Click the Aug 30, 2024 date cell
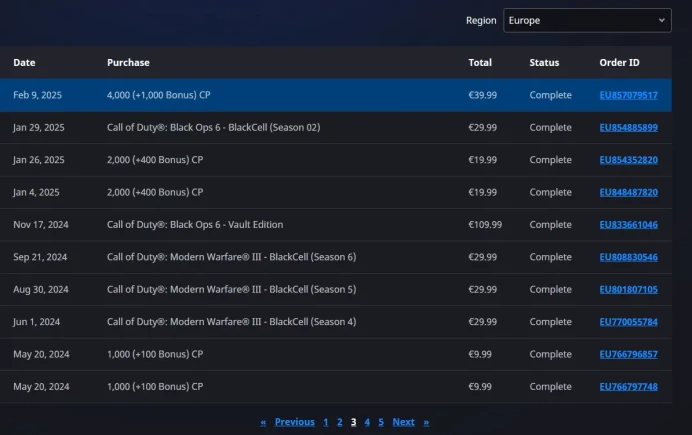 coord(41,289)
